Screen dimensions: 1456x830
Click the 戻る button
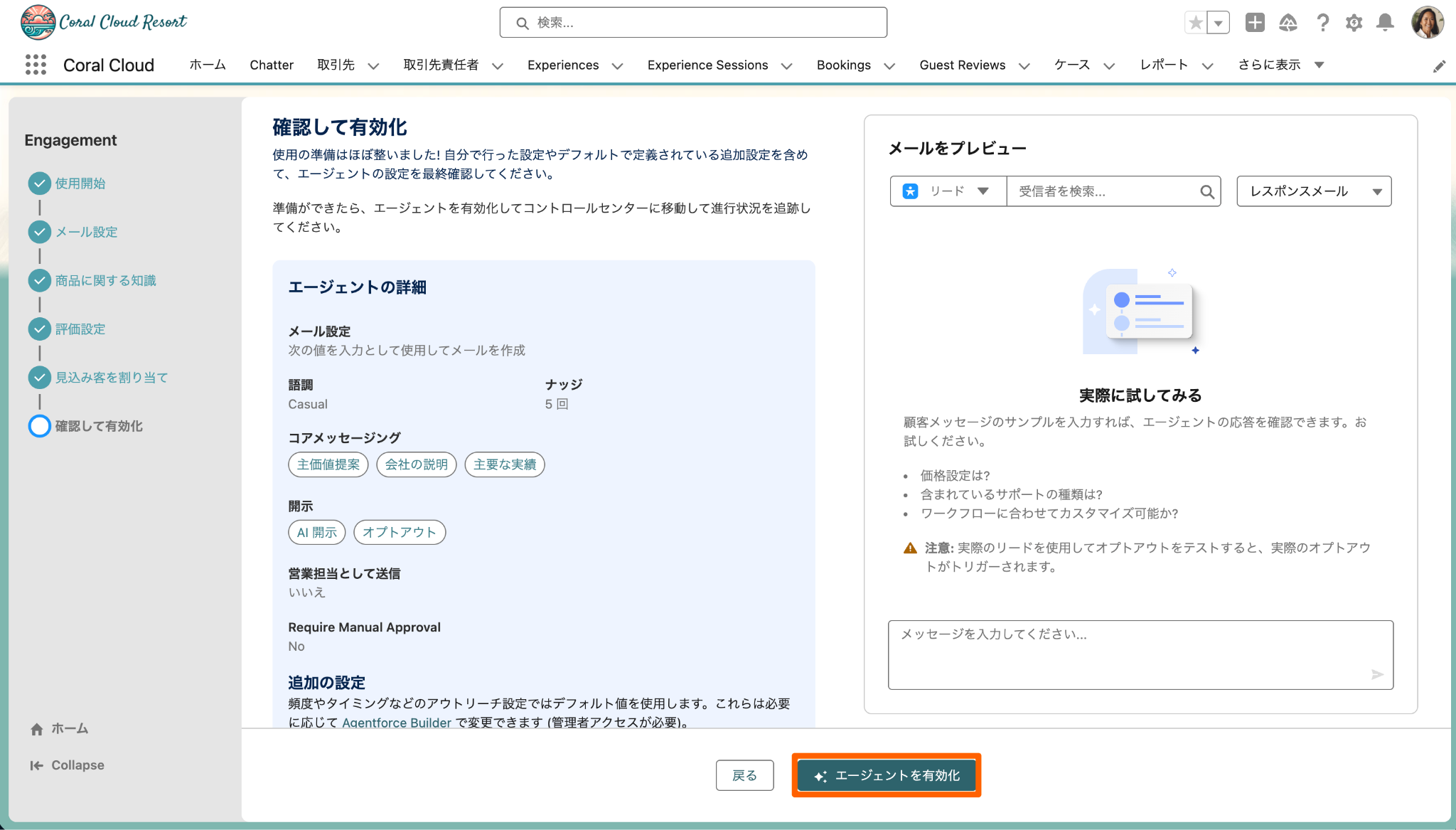pyautogui.click(x=744, y=775)
